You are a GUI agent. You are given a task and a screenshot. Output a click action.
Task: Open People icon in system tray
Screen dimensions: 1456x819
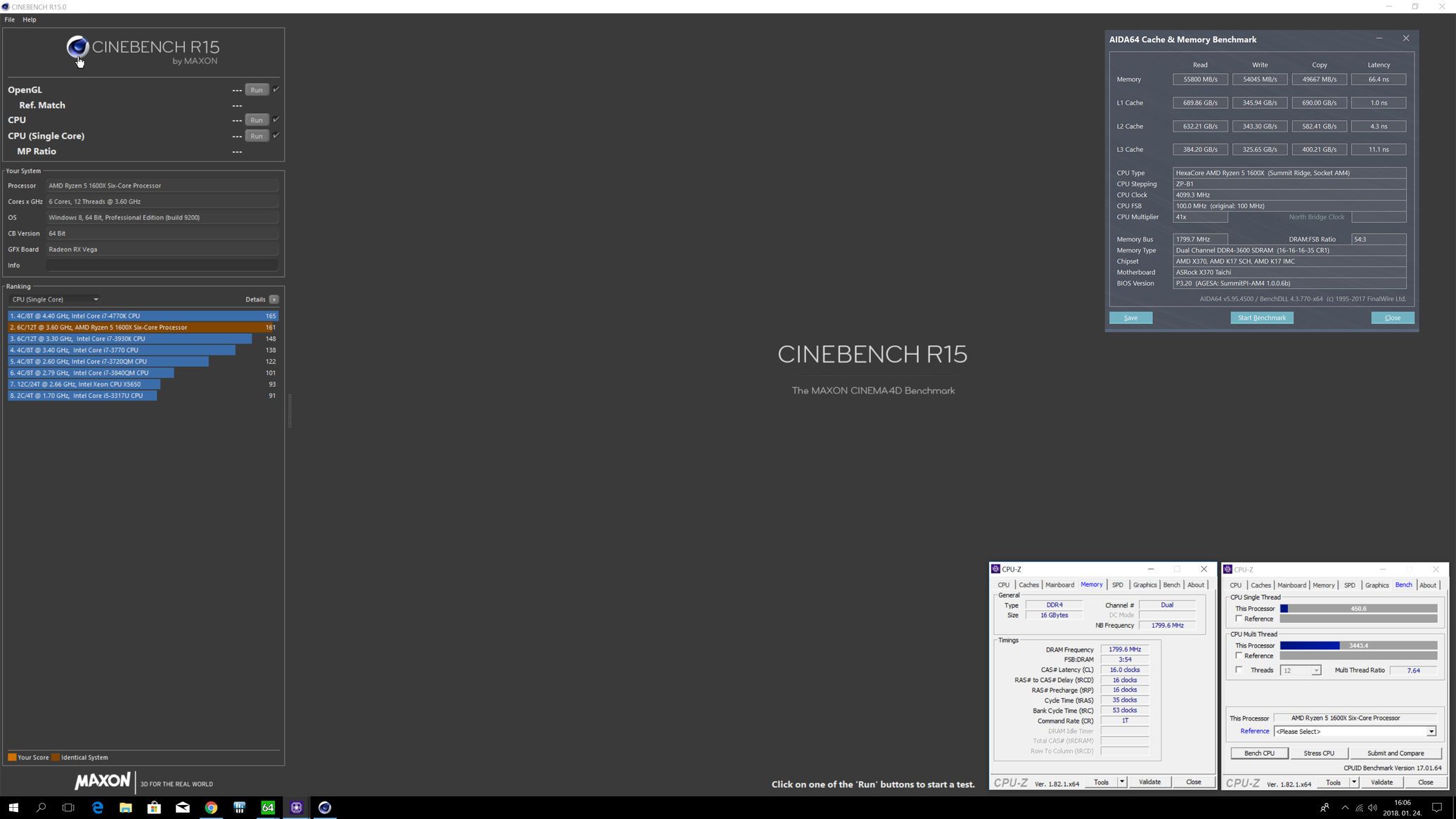coord(1325,808)
